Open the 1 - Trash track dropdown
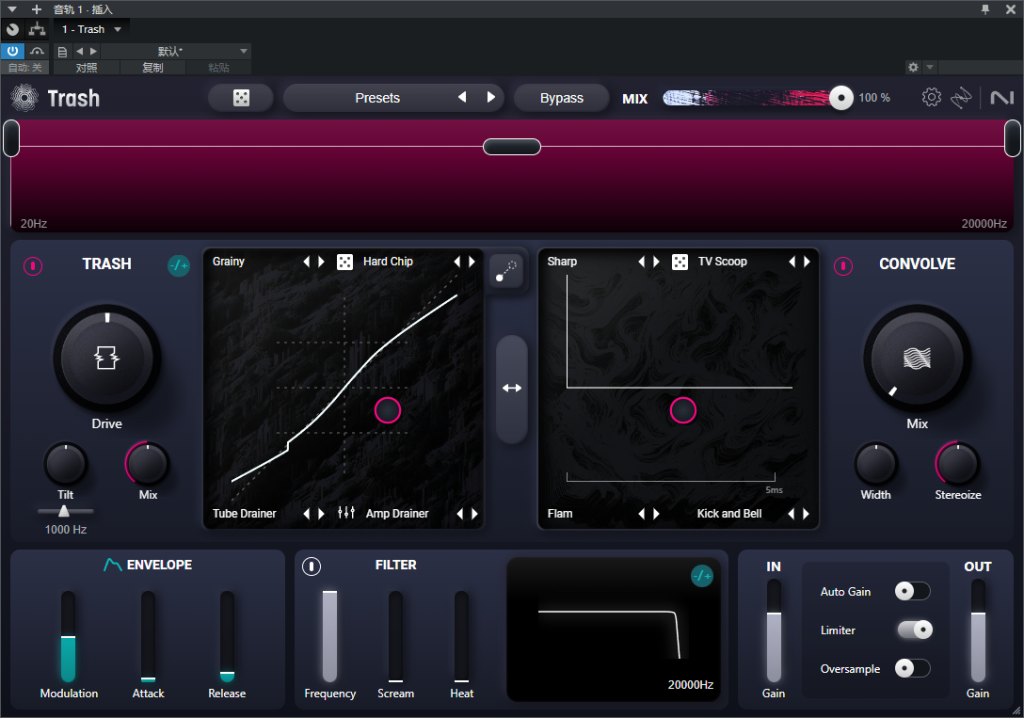The width and height of the screenshot is (1024, 718). coord(91,29)
